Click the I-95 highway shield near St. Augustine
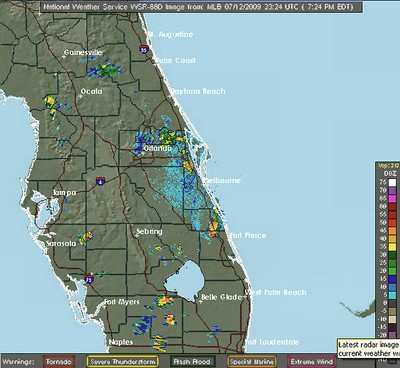Viewport: 400px width, 368px height. click(144, 49)
